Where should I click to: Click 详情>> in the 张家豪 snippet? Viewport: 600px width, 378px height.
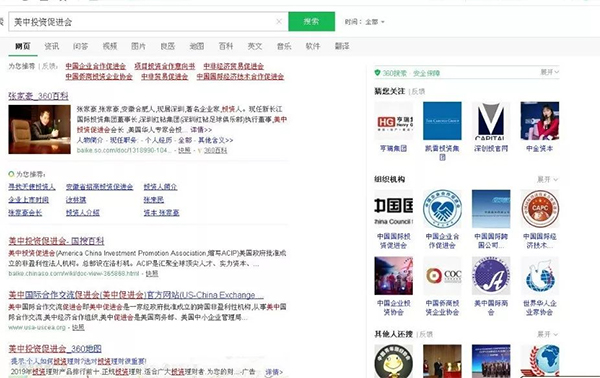201,130
